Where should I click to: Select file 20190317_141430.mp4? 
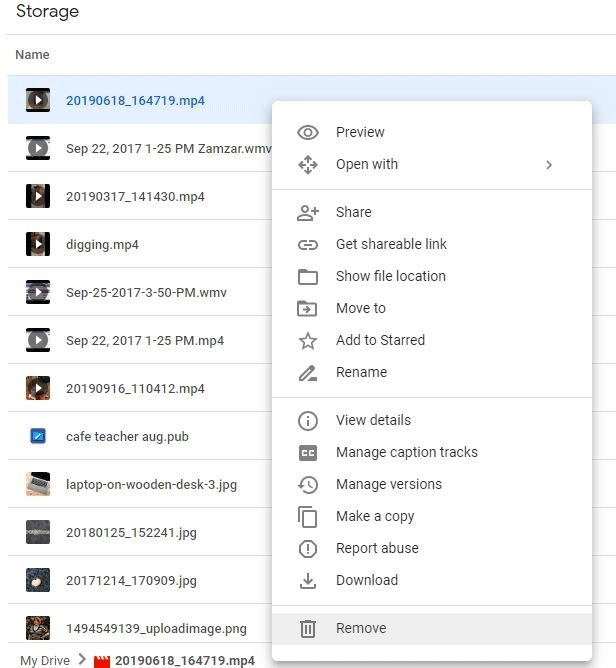pos(135,197)
